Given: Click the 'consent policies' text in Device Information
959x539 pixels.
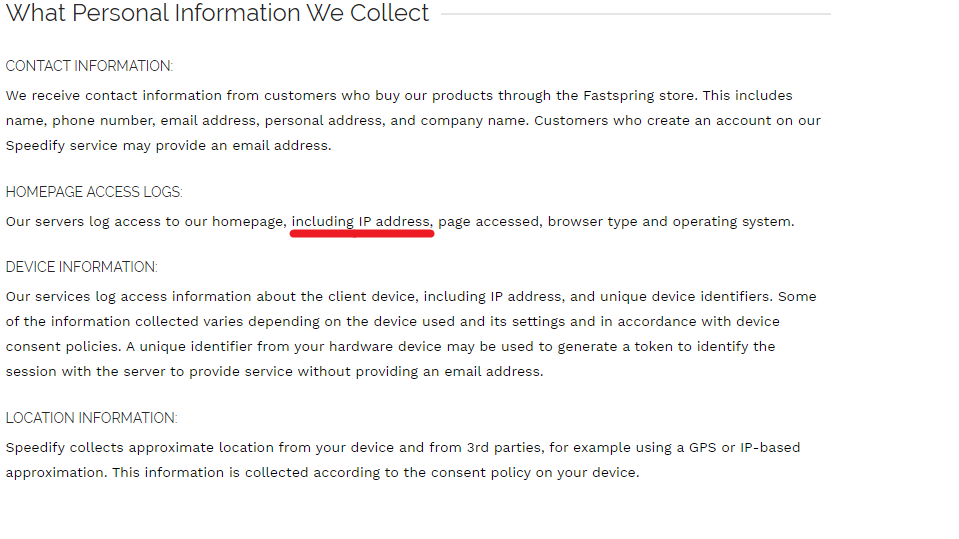Looking at the screenshot, I should [x=62, y=347].
